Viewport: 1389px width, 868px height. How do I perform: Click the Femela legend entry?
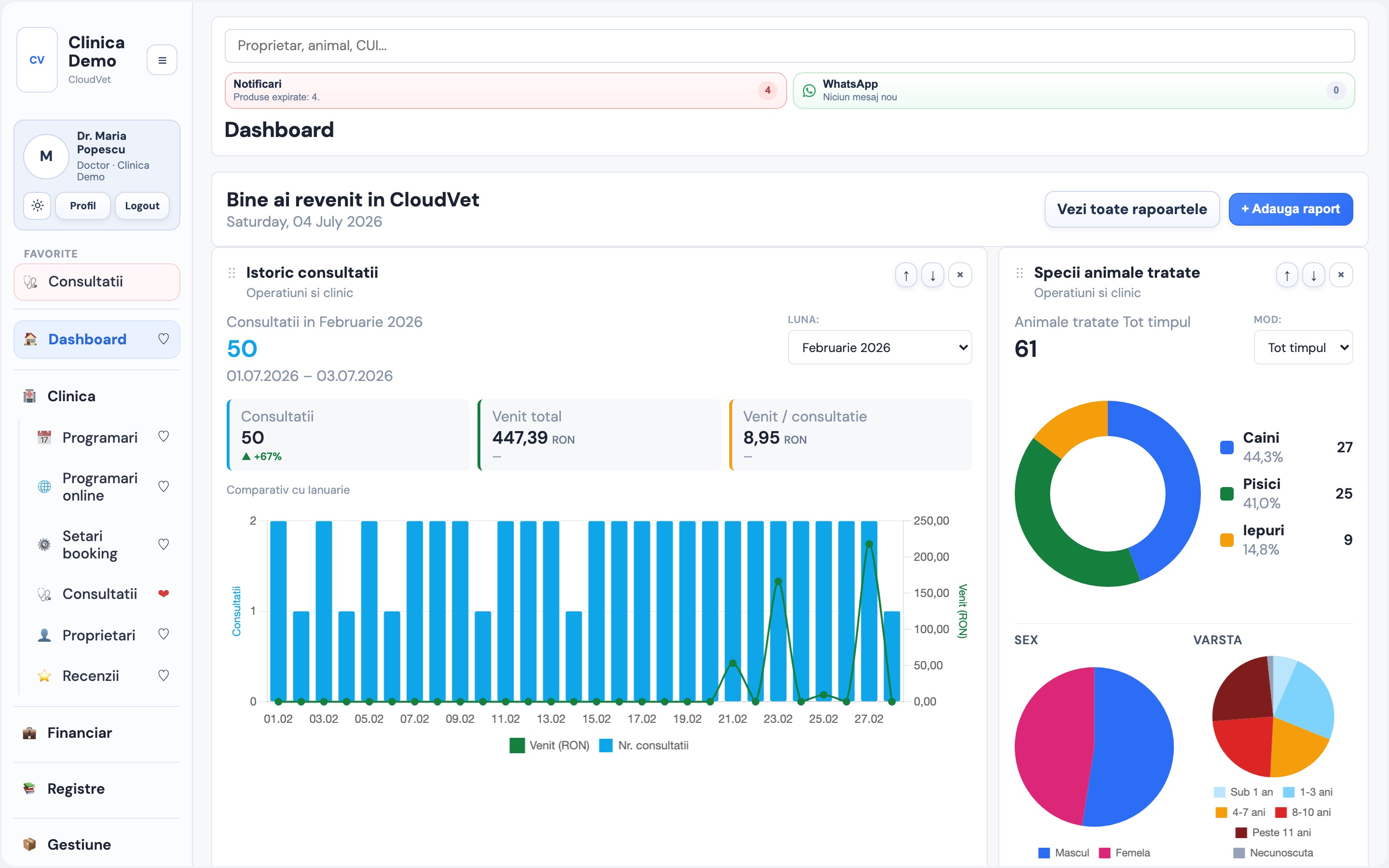[1124, 853]
